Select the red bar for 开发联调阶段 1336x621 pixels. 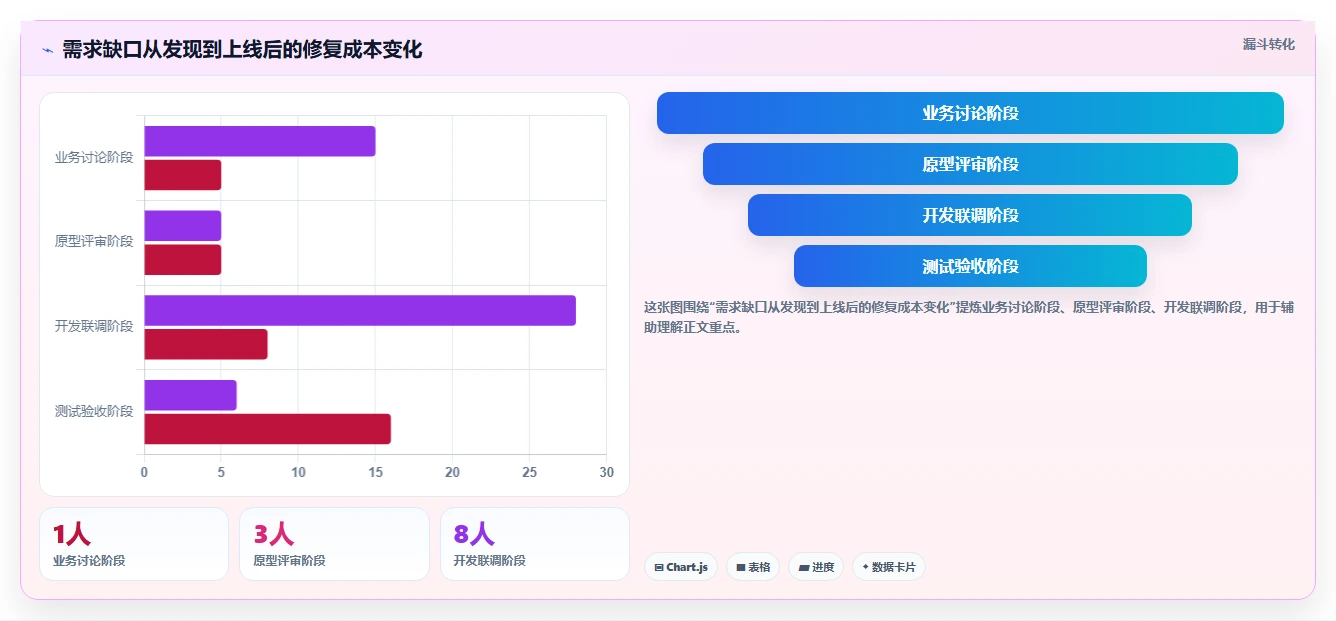[x=206, y=344]
